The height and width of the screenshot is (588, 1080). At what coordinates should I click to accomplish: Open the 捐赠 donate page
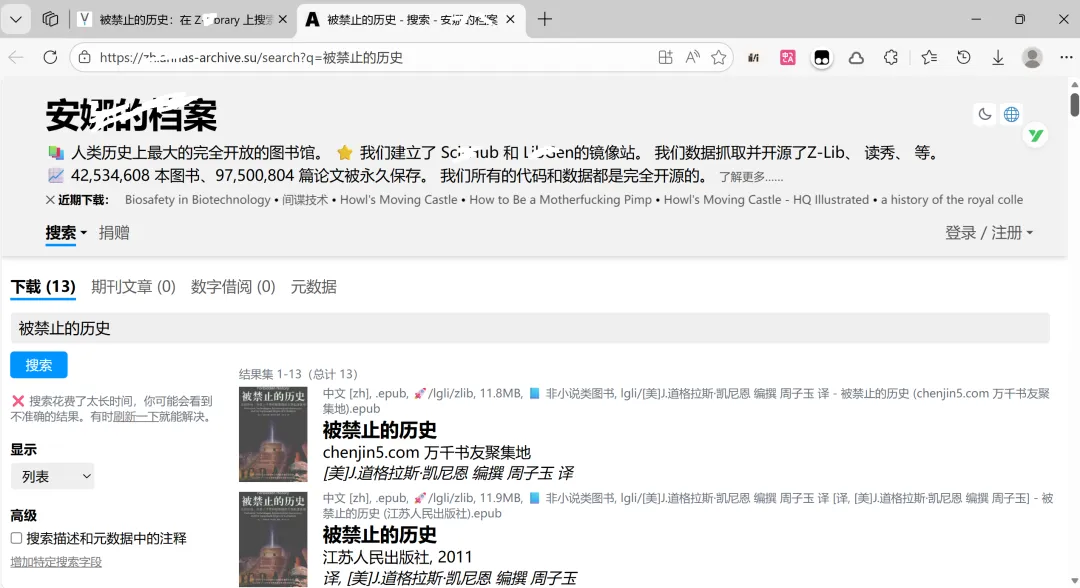tap(114, 233)
